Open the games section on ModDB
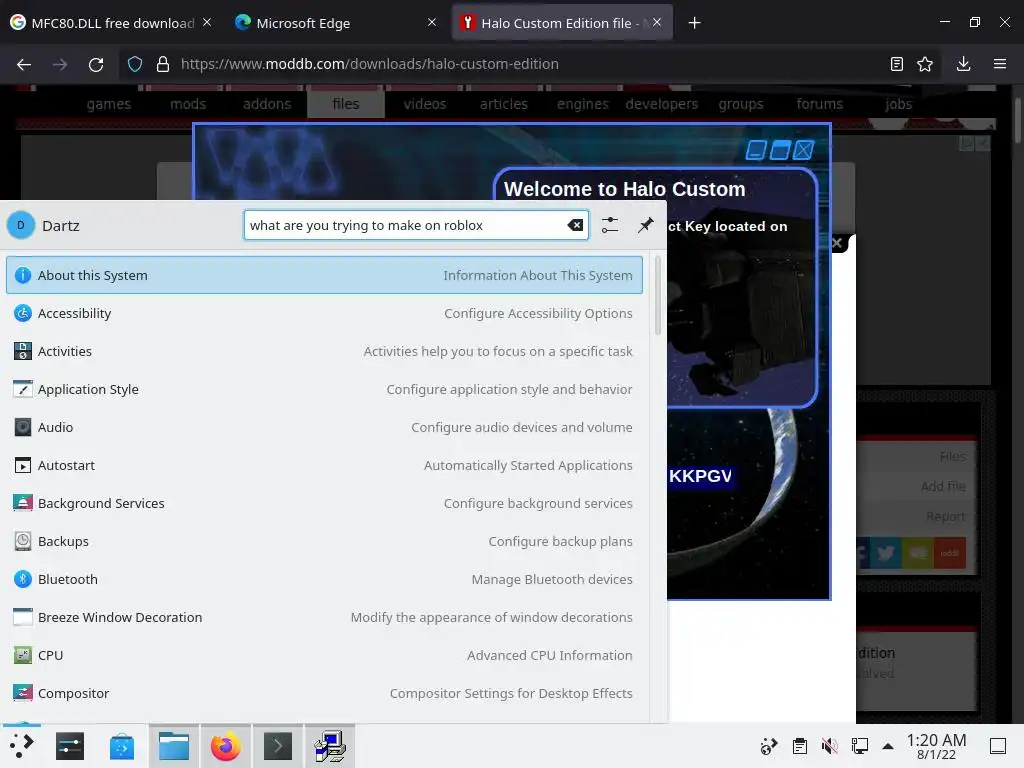The image size is (1024, 768). pos(108,104)
